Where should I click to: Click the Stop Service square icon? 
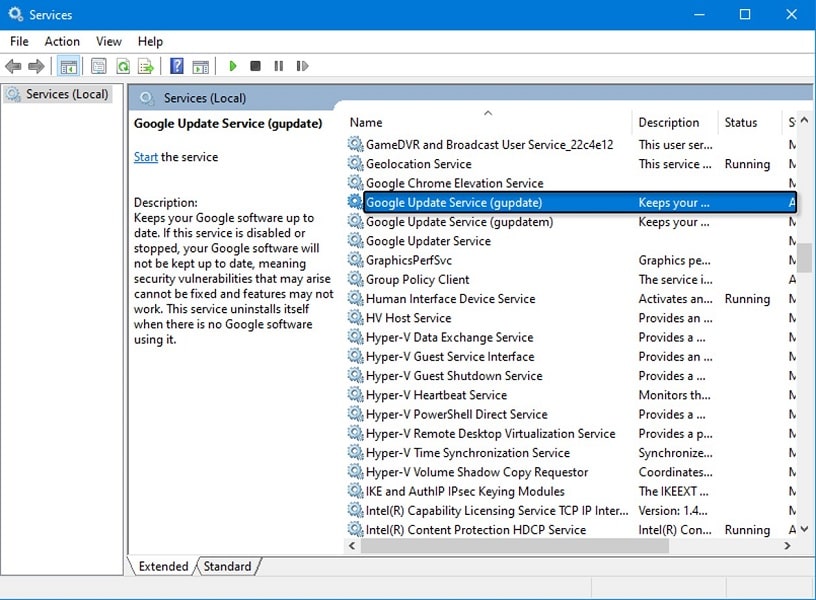click(255, 66)
